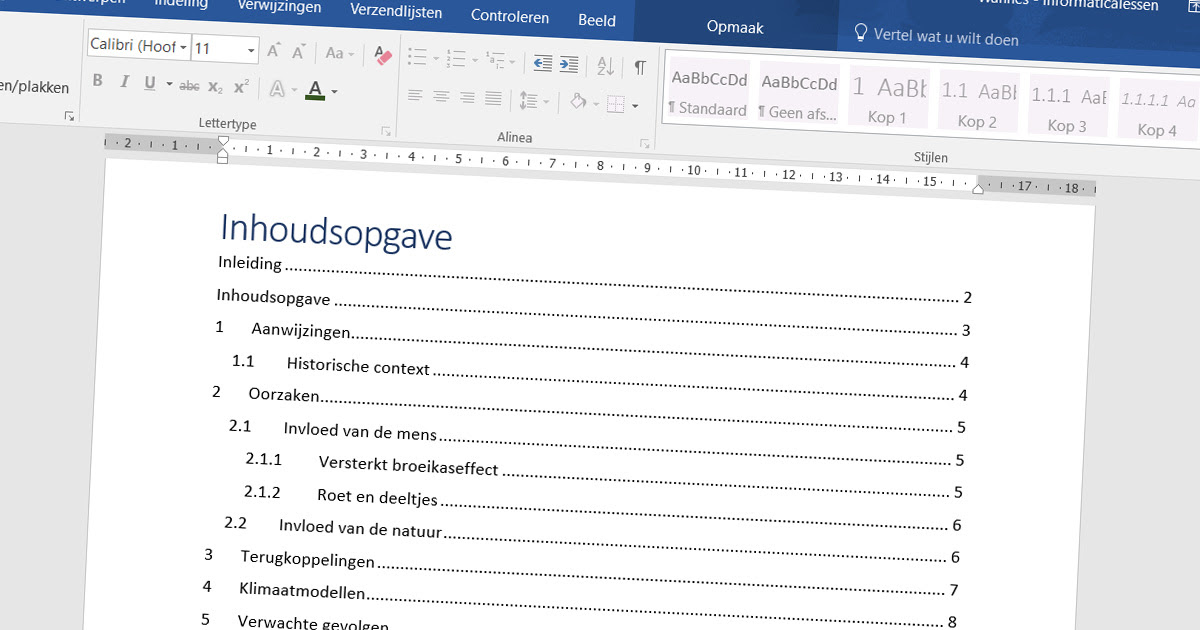The image size is (1200, 630).
Task: Open the Alinea dialog launcher
Action: point(645,144)
